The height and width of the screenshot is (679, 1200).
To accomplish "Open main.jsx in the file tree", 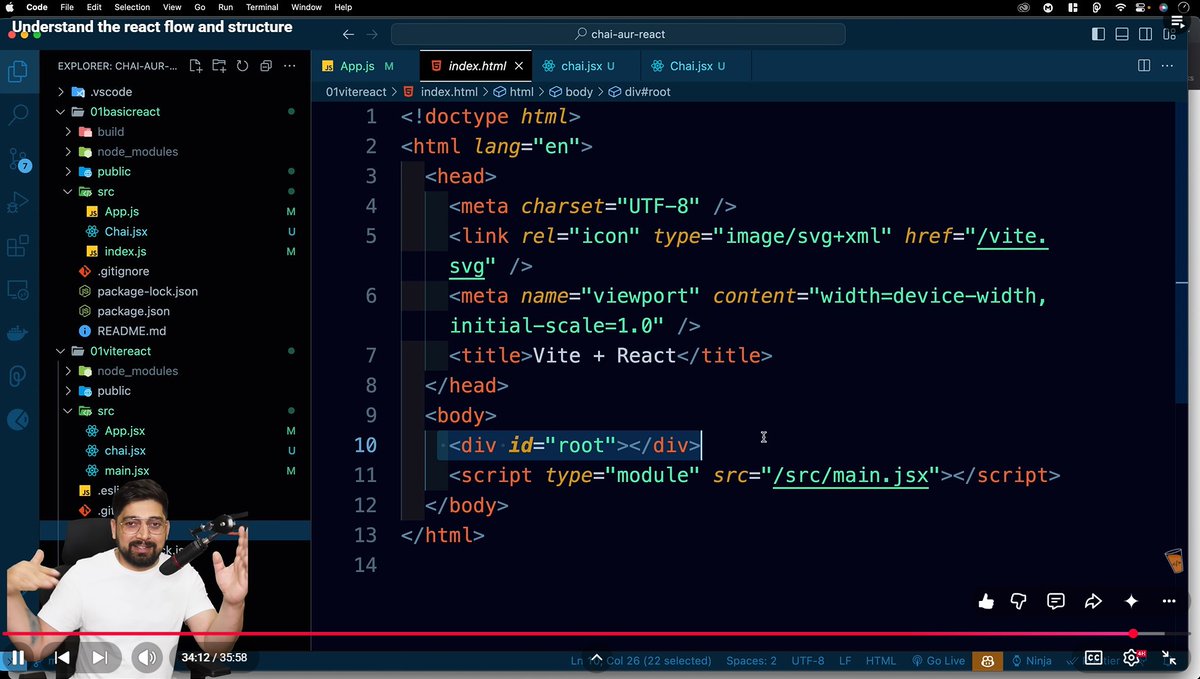I will (x=126, y=470).
